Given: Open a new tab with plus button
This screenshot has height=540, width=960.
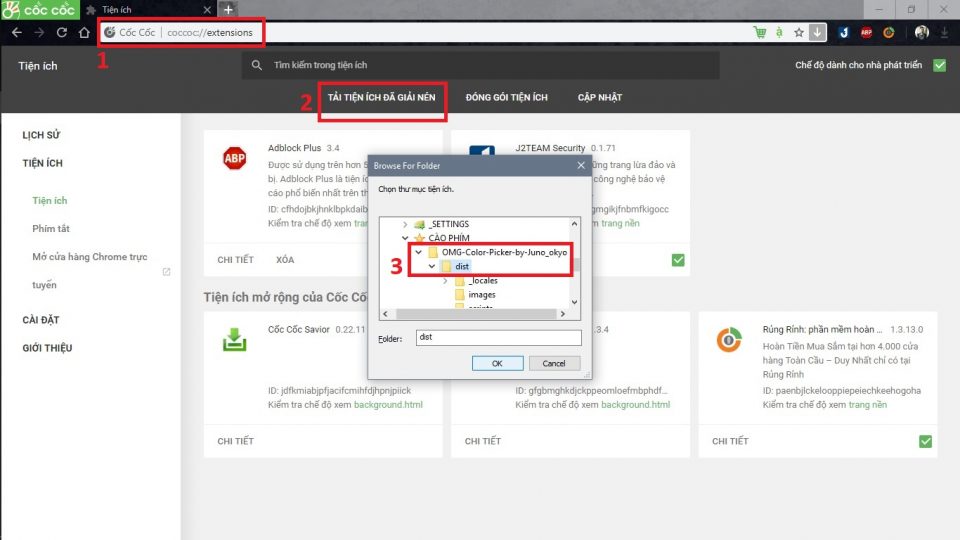Looking at the screenshot, I should (x=228, y=9).
